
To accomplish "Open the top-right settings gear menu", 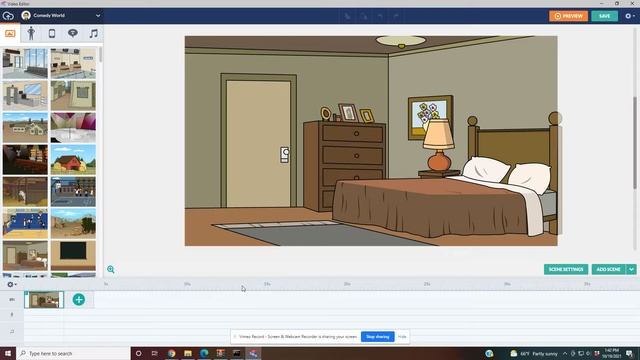I will 629,16.
